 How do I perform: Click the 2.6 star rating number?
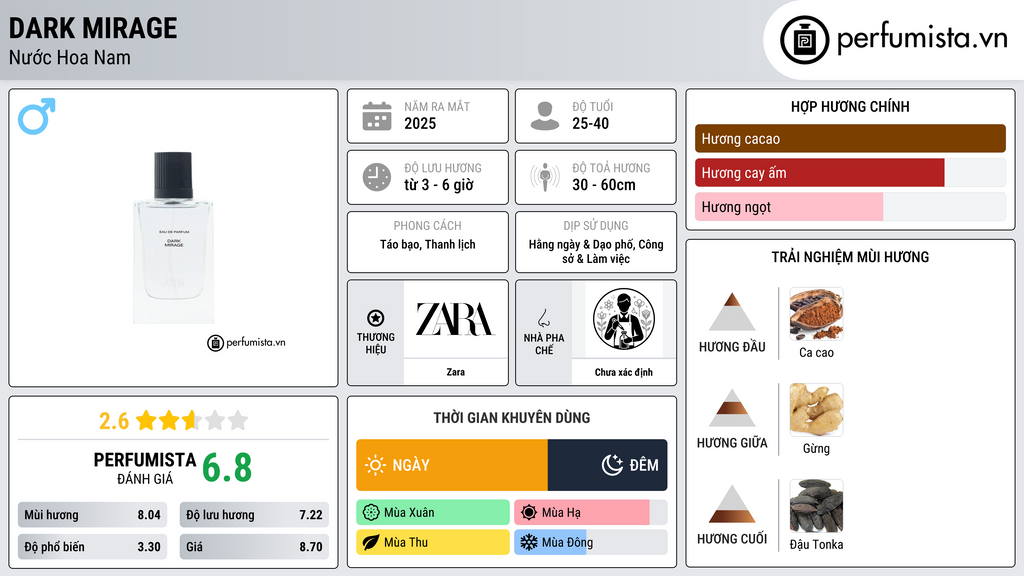point(114,421)
